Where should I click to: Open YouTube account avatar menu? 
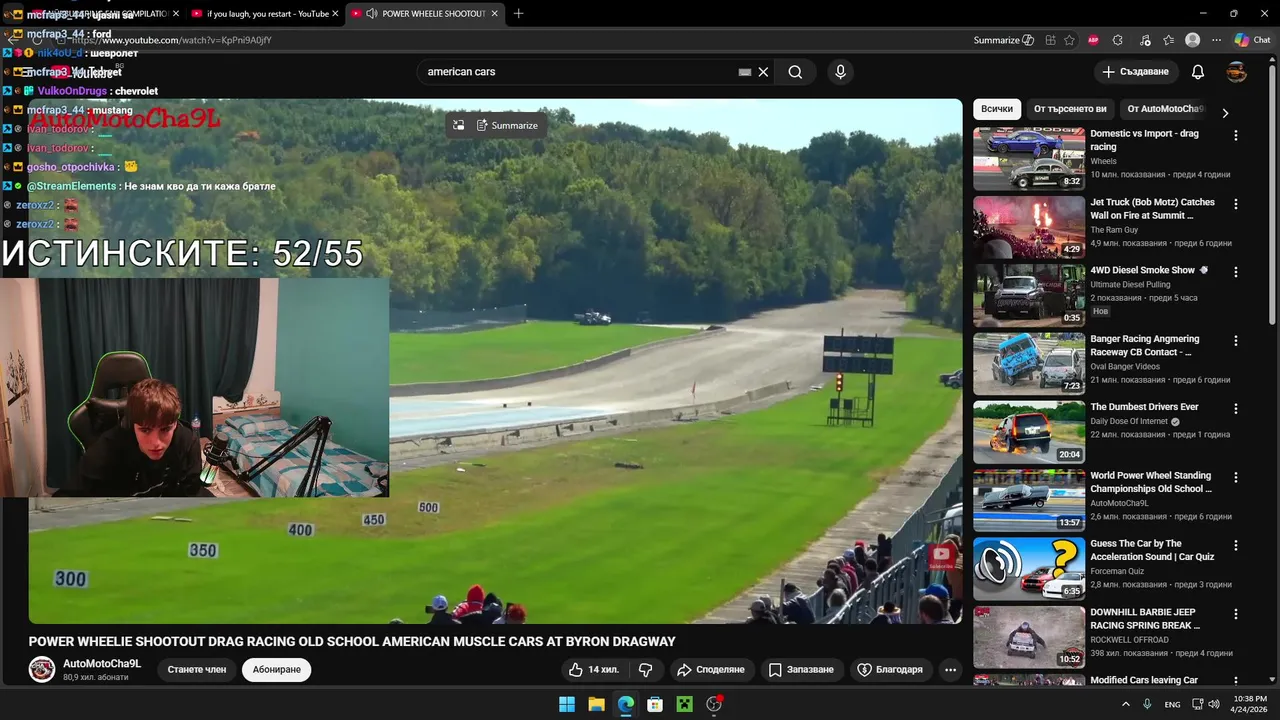[1237, 72]
